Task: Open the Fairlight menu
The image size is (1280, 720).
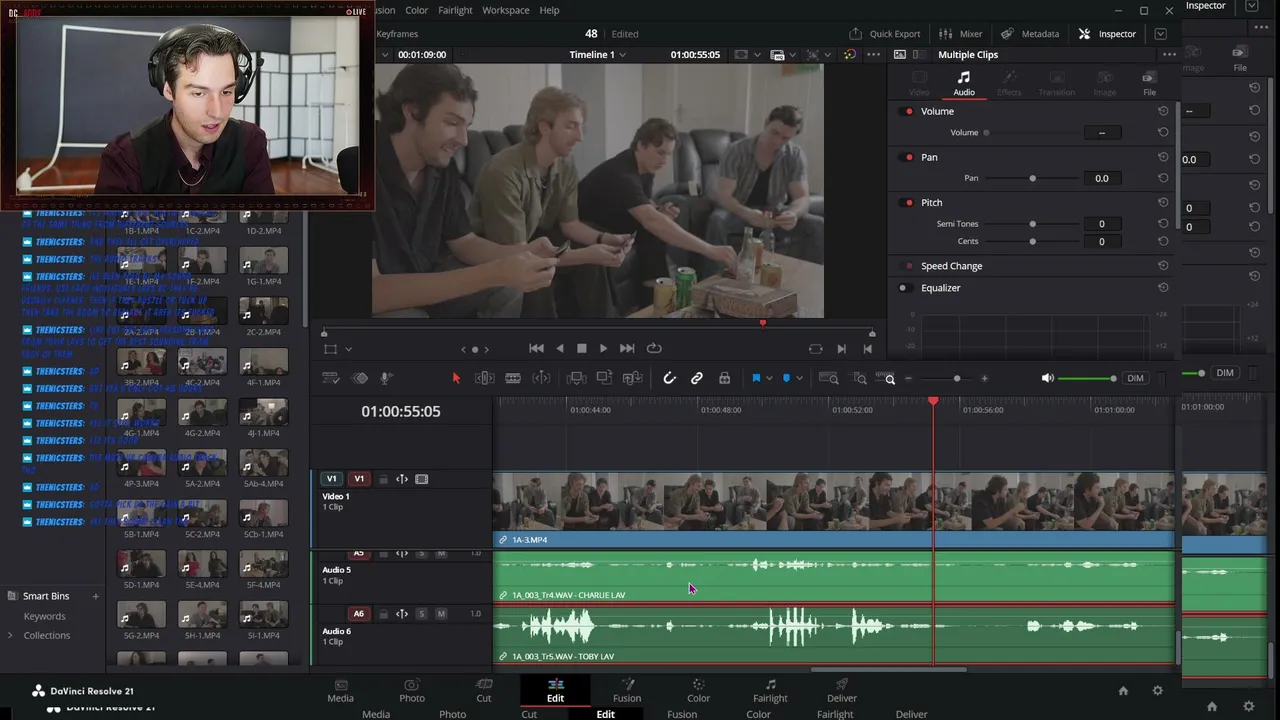Action: [455, 10]
